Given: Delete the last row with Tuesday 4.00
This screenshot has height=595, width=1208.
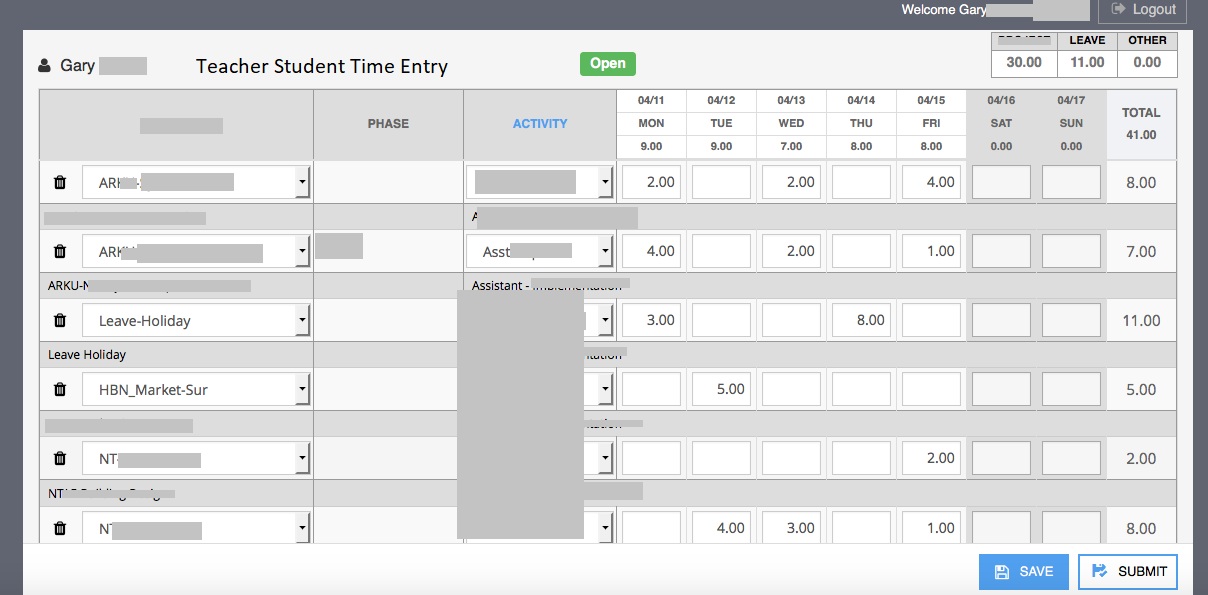Looking at the screenshot, I should coord(60,528).
